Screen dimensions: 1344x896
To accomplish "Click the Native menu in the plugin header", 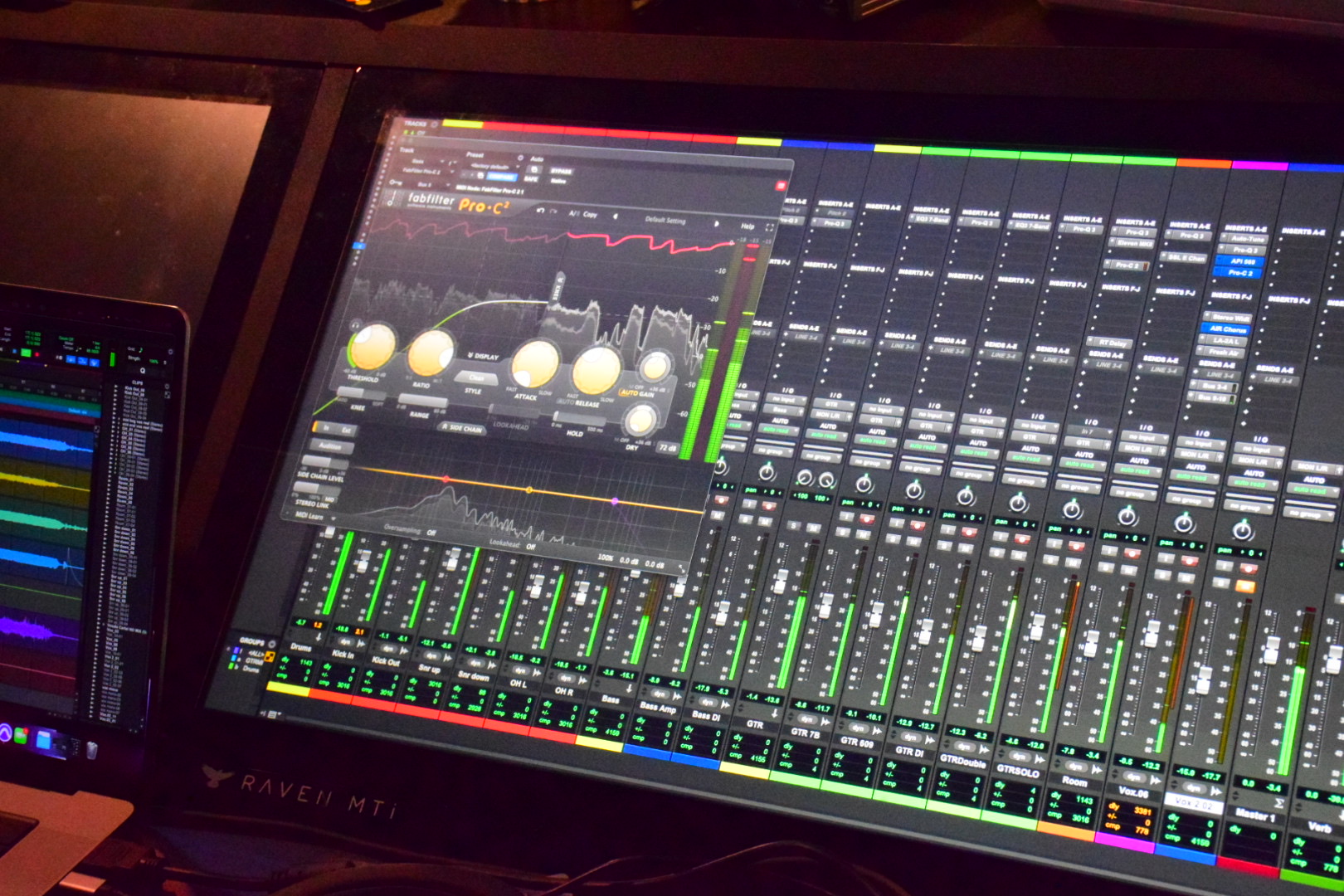I will (x=559, y=181).
